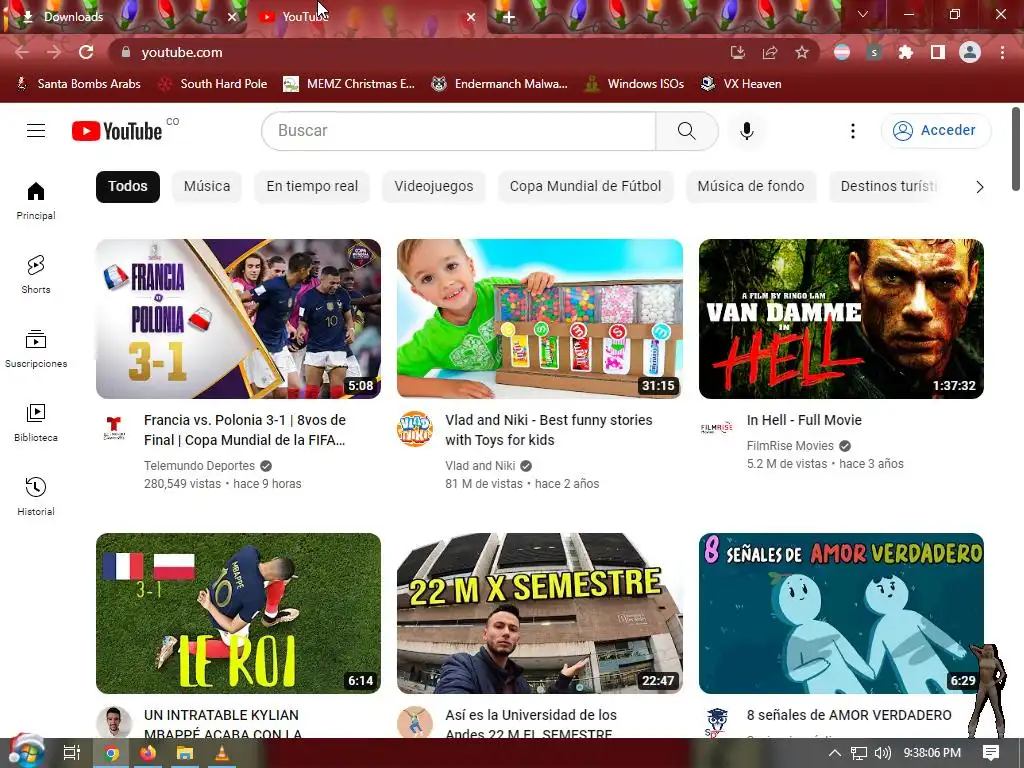
Task: Open File Explorer from taskbar
Action: point(185,753)
